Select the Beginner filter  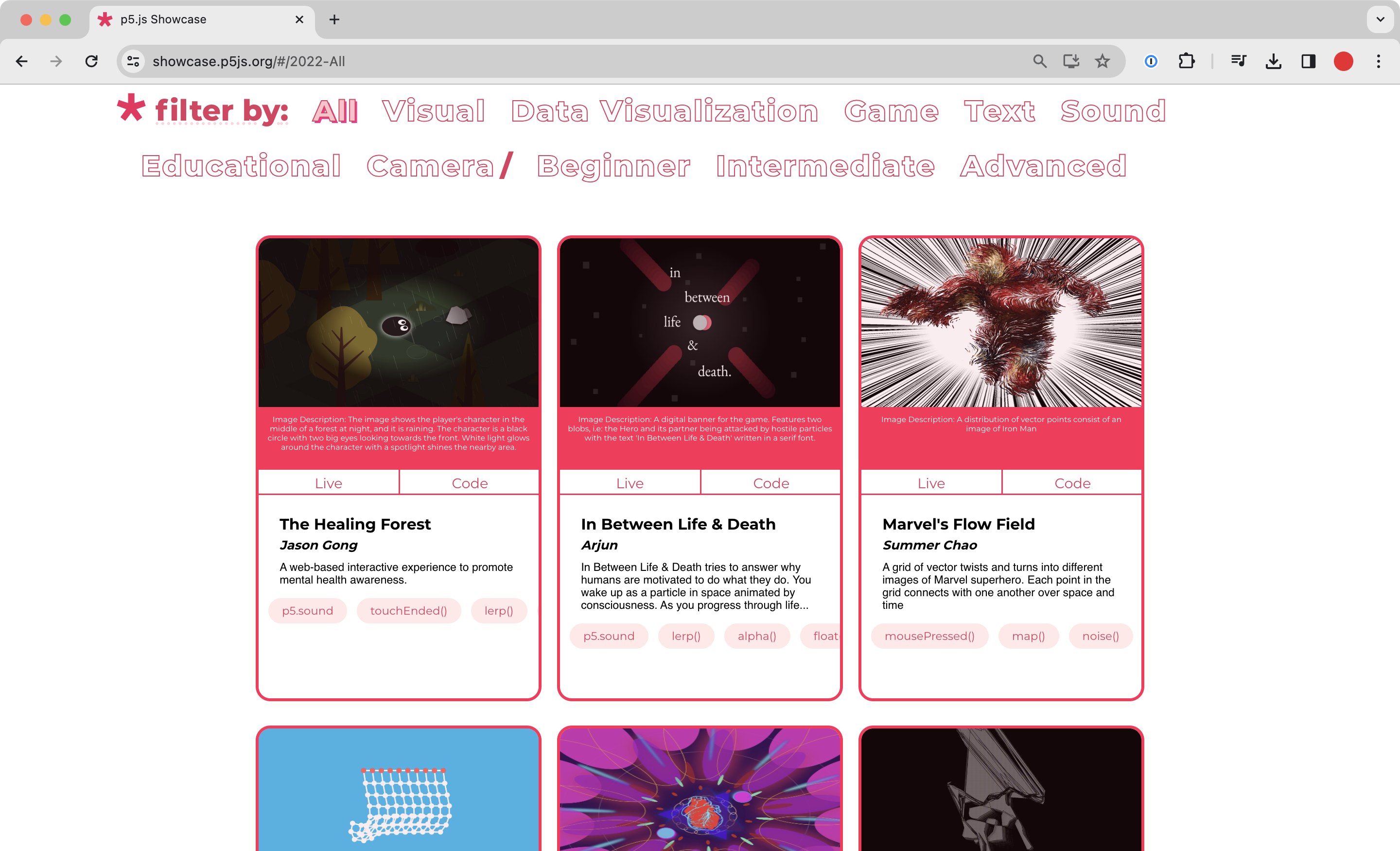click(x=613, y=167)
